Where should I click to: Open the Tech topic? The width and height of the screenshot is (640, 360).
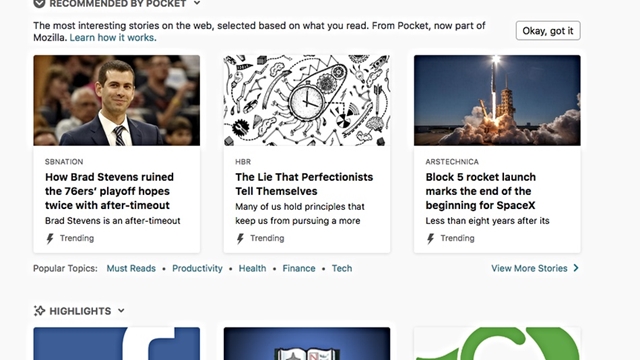click(x=342, y=268)
